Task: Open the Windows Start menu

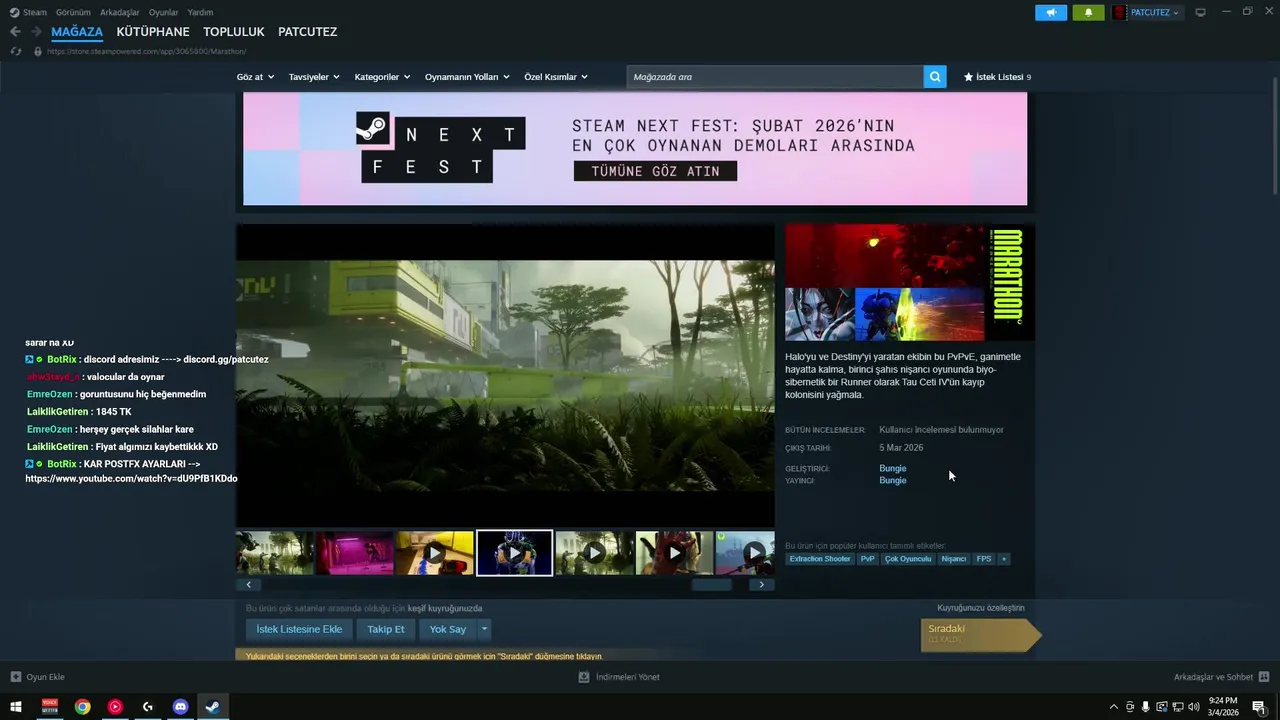Action: [x=16, y=707]
